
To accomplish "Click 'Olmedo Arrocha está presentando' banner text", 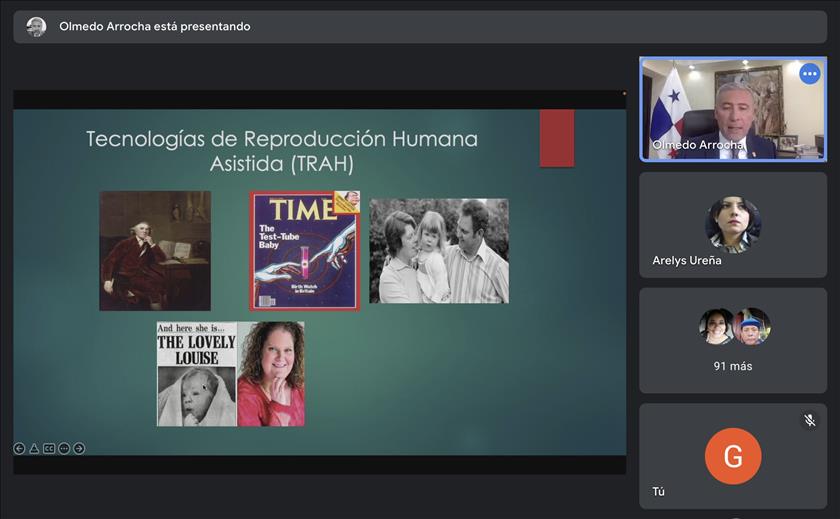I will click(155, 26).
